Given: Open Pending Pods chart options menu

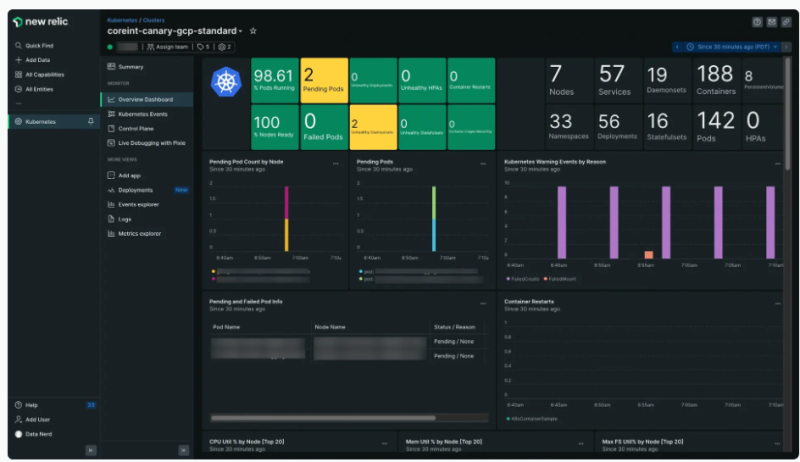Looking at the screenshot, I should tap(483, 164).
